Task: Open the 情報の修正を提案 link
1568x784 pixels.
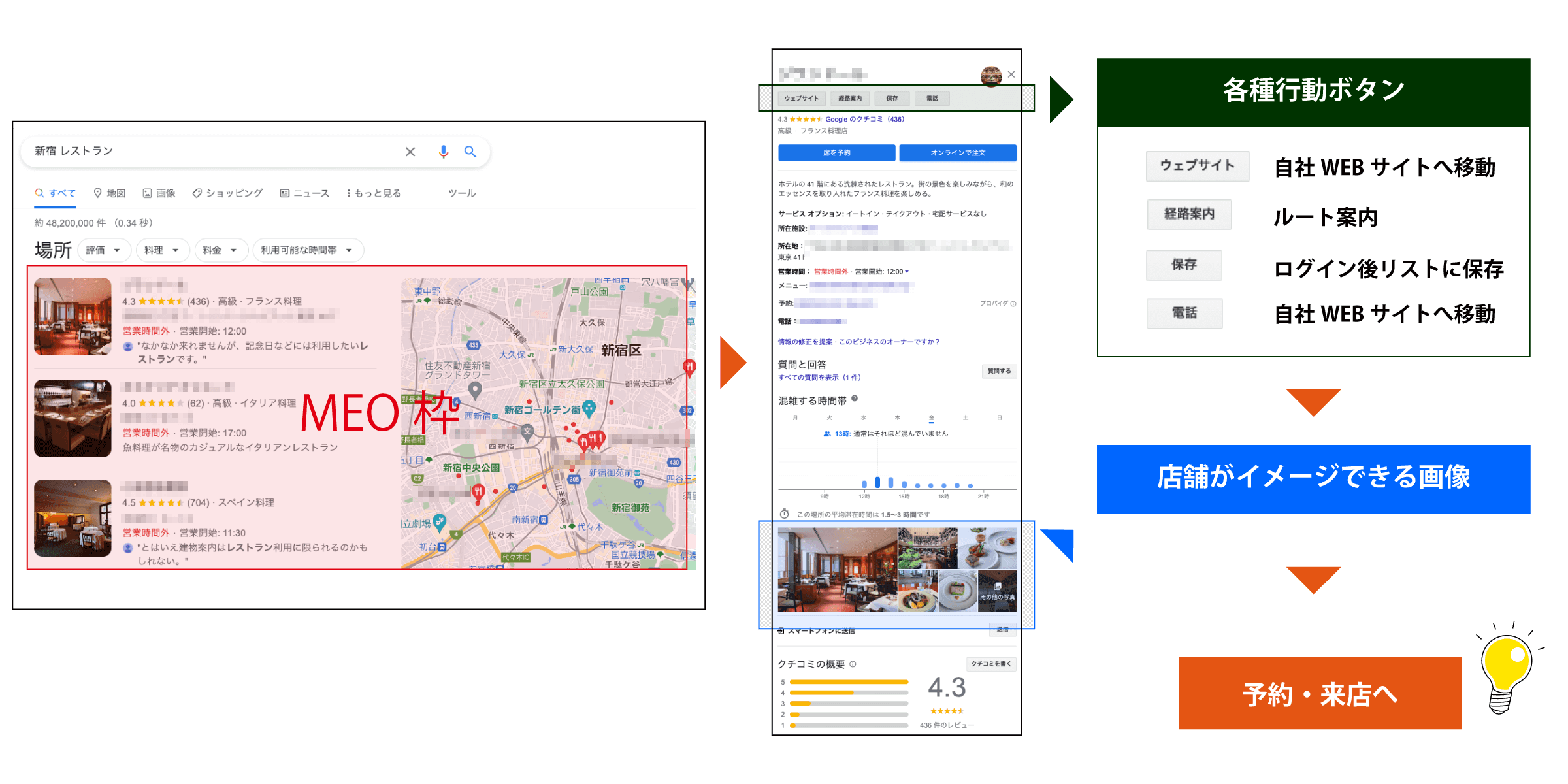Action: (x=805, y=342)
